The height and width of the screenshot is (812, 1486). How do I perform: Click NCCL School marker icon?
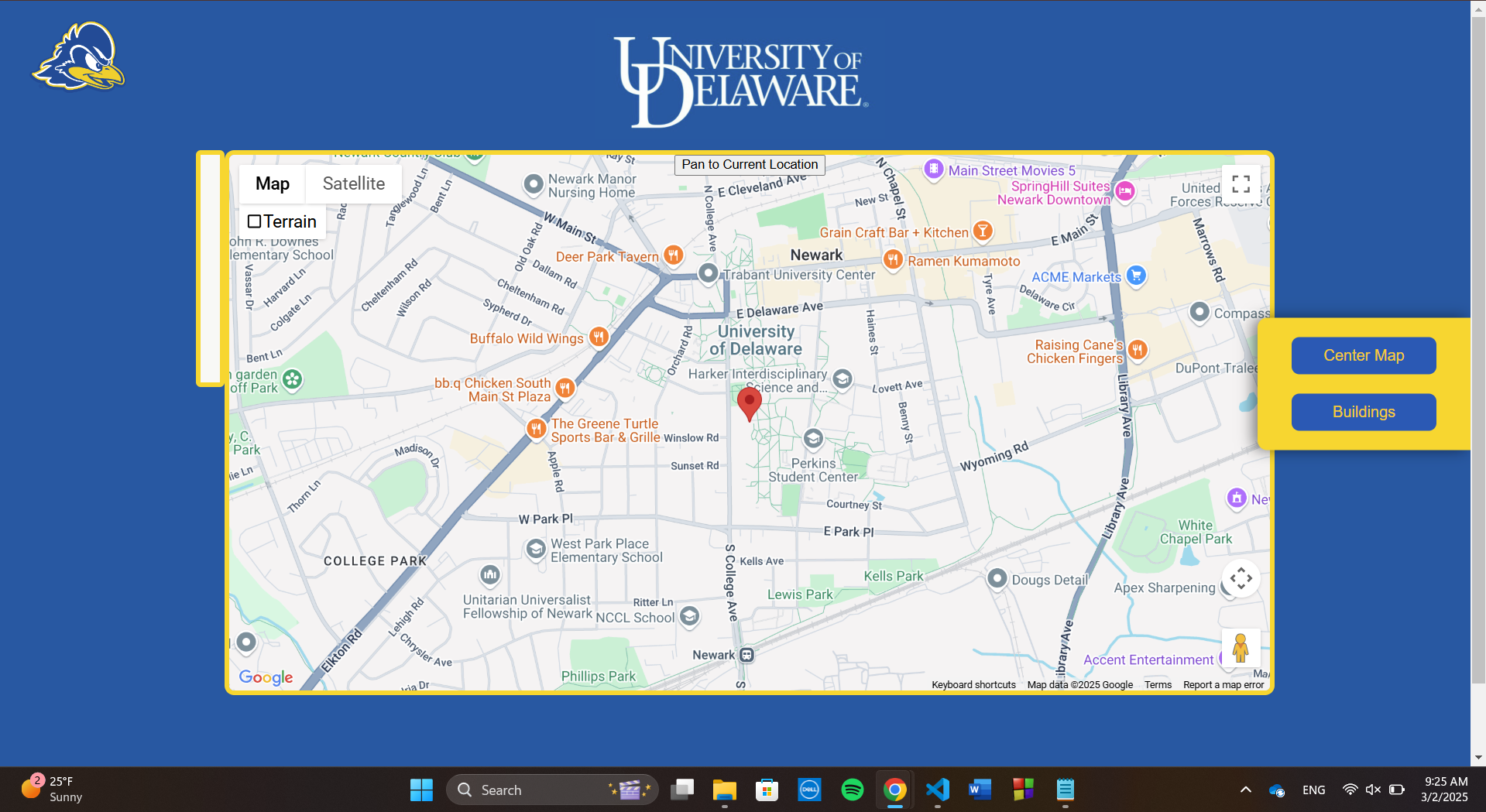pos(689,616)
